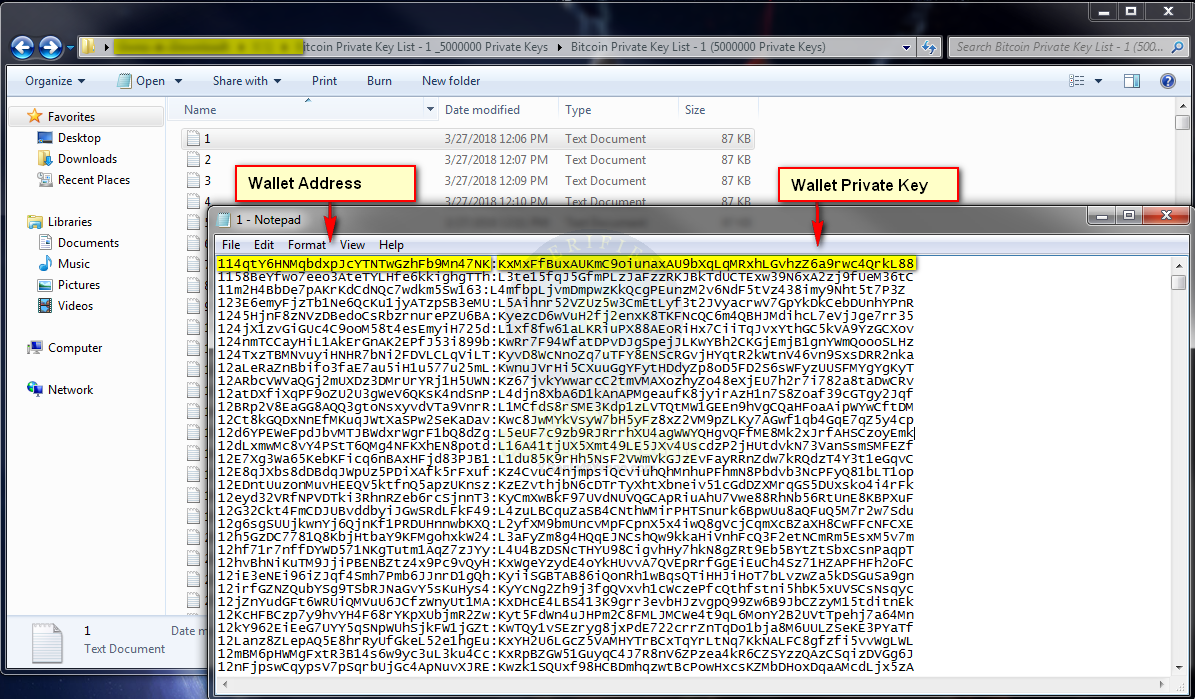Click the Computer monitor icon
The width and height of the screenshot is (1195, 699).
[34, 348]
